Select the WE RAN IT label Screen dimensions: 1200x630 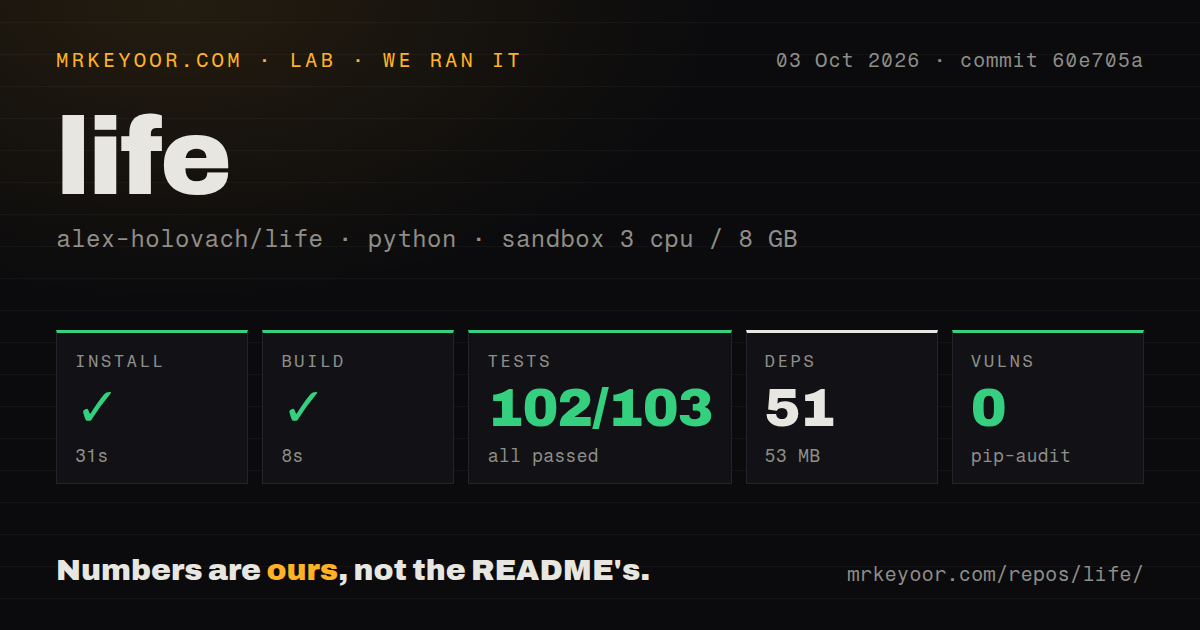[x=452, y=61]
